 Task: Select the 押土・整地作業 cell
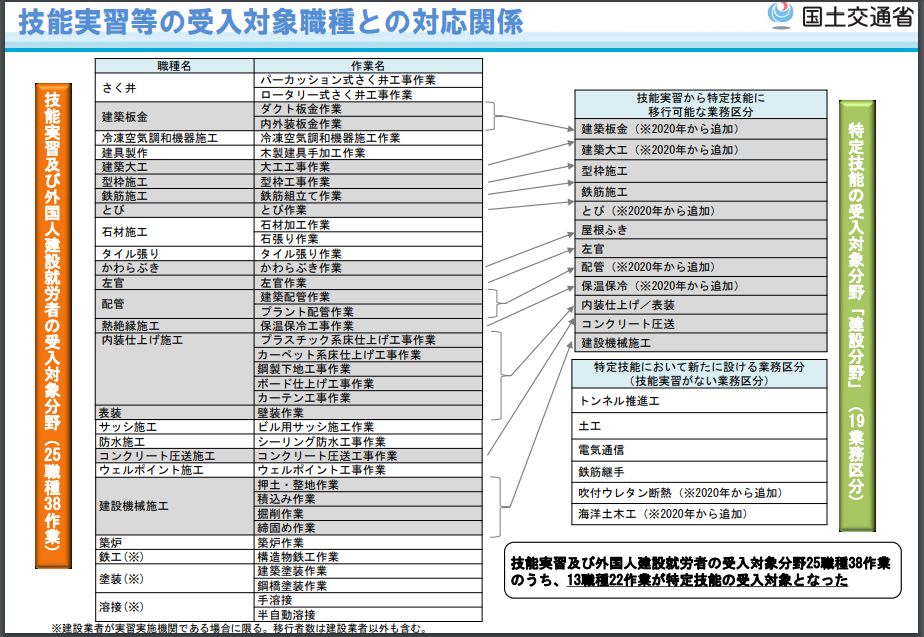pos(368,484)
